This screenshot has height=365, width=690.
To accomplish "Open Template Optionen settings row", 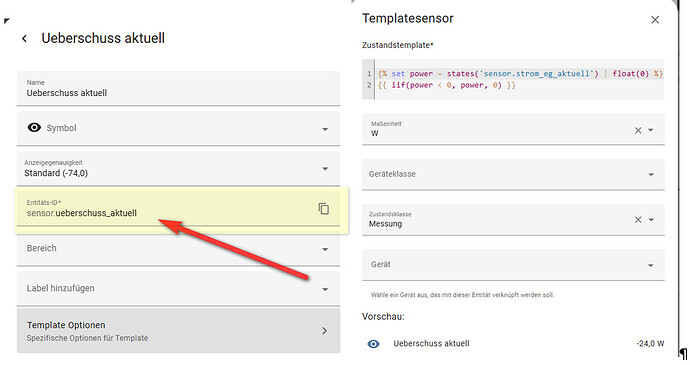I will (x=178, y=331).
